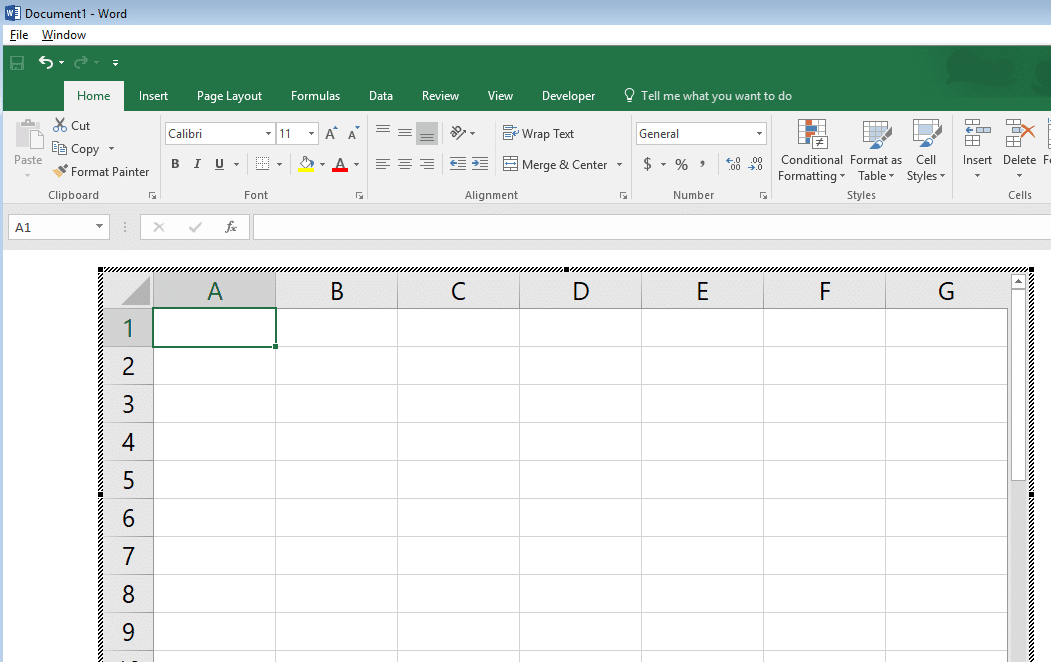The width and height of the screenshot is (1051, 662).
Task: Switch to the Developer tab
Action: 568,96
